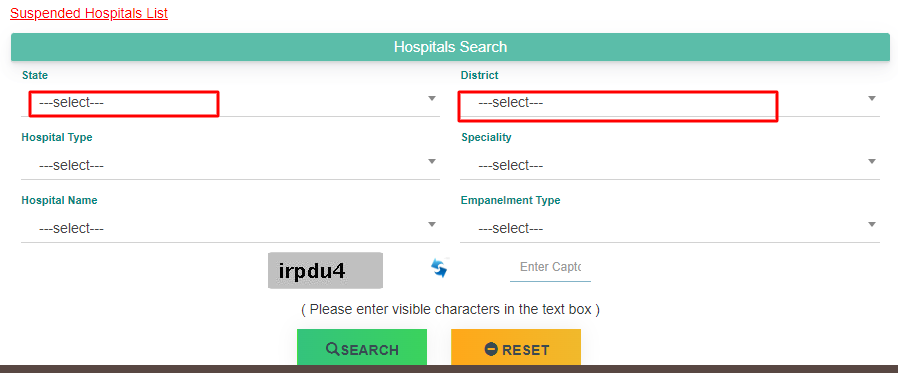Click the orange RESET button
The width and height of the screenshot is (898, 373).
click(x=516, y=347)
